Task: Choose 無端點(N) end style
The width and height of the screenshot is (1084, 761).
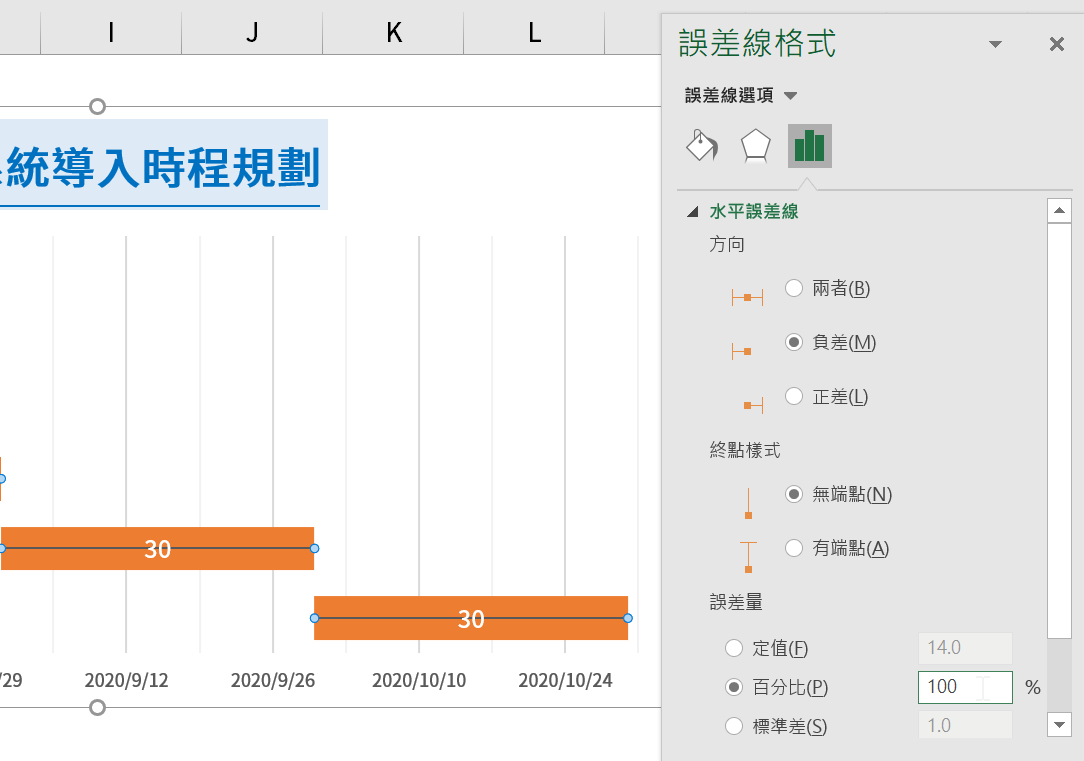Action: (794, 494)
